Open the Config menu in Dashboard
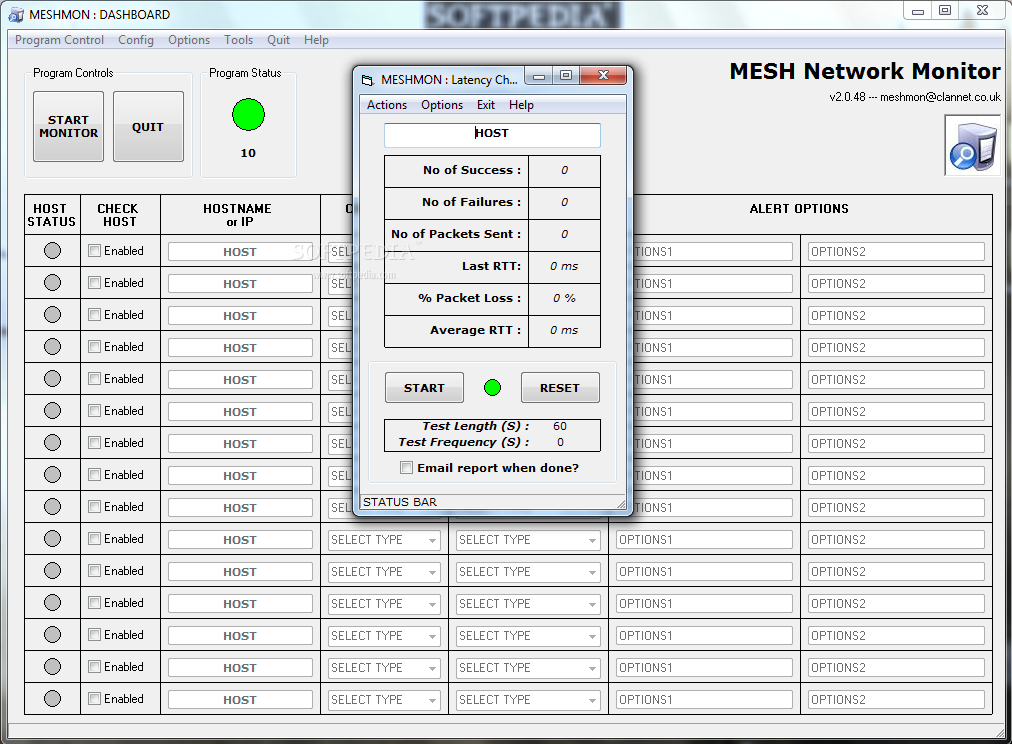 tap(136, 40)
